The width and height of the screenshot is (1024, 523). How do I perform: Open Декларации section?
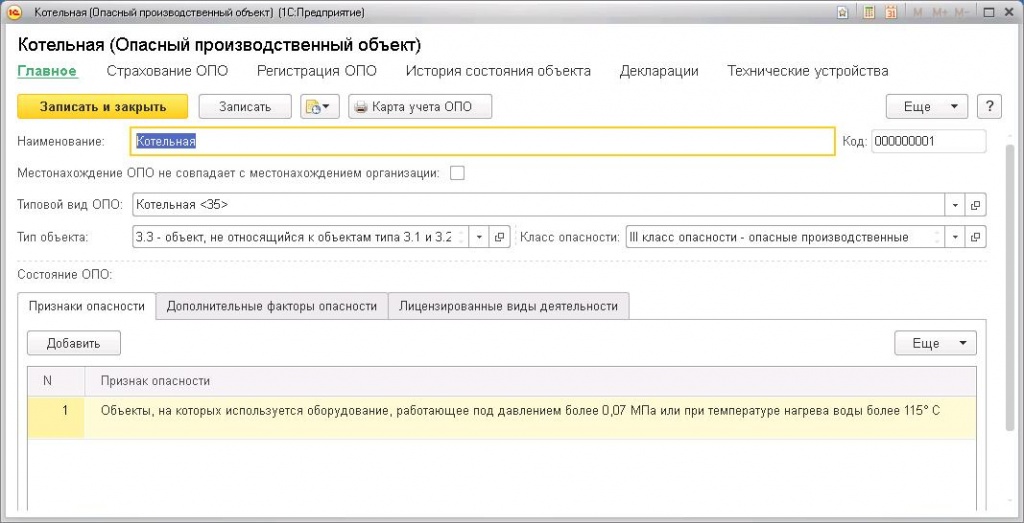click(x=659, y=71)
